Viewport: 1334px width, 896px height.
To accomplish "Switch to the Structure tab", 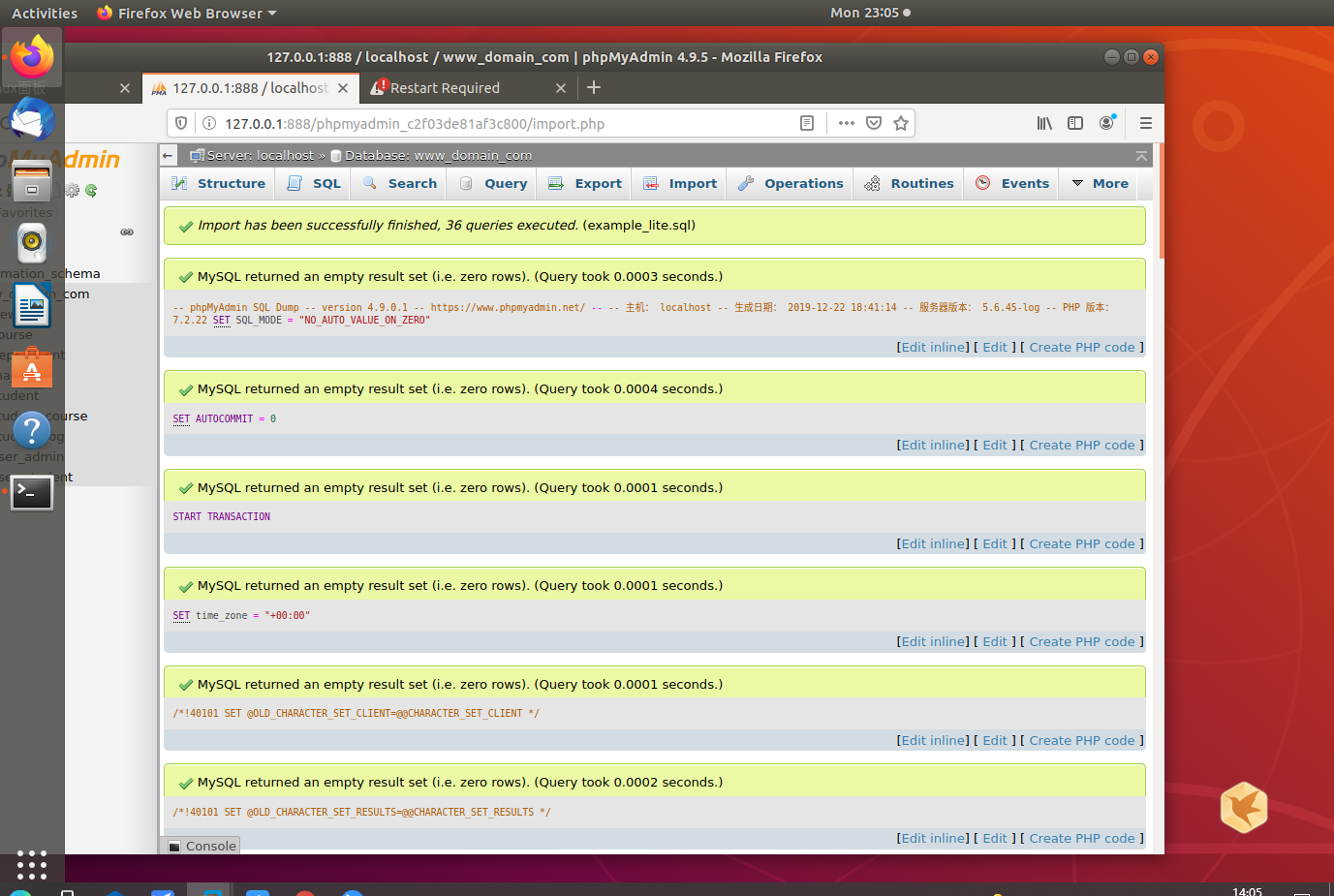I will [x=218, y=183].
